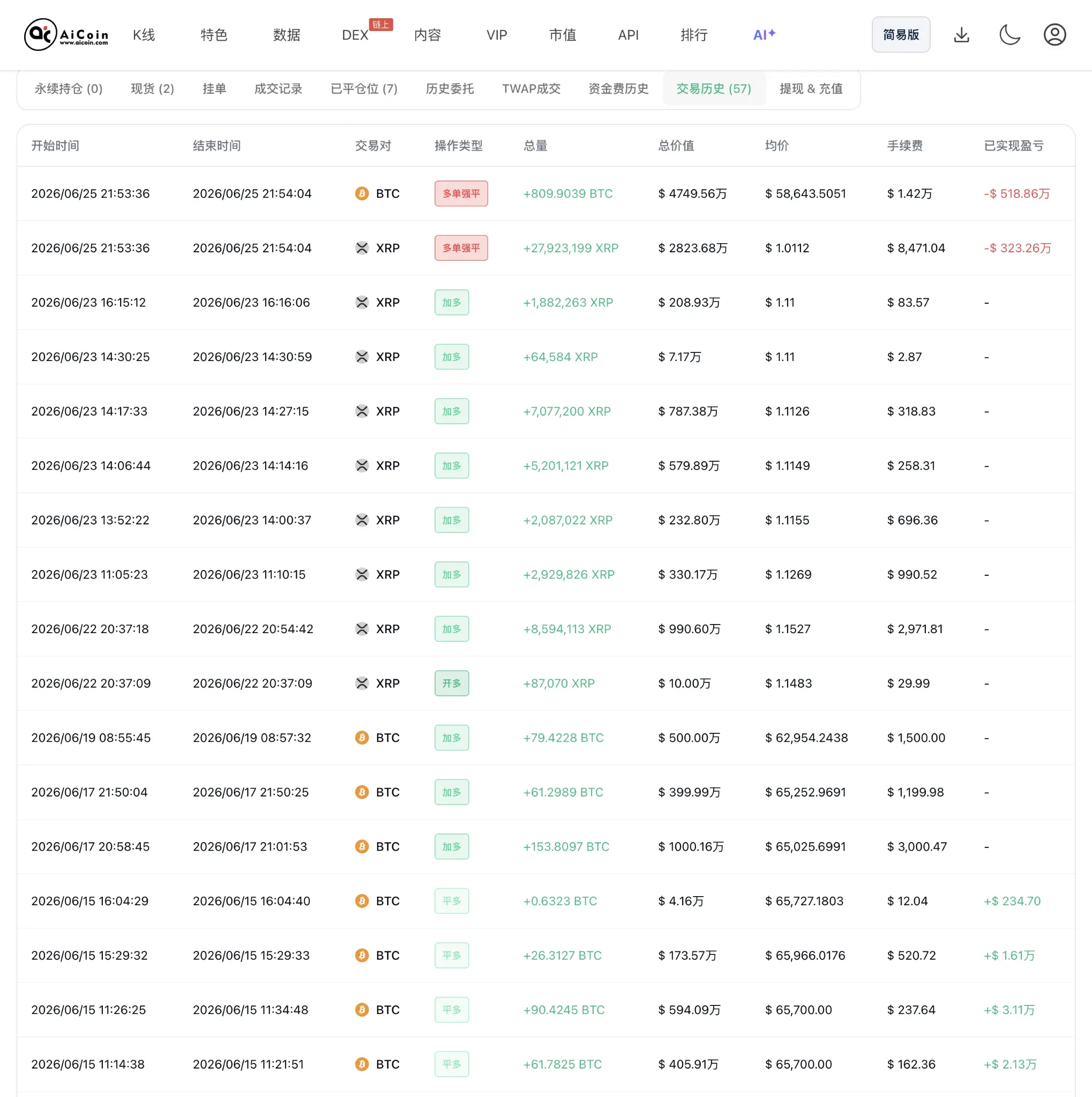Click BTC icon in 61.2989 BTC row
Viewport: 1092px width, 1097px height.
[x=362, y=792]
